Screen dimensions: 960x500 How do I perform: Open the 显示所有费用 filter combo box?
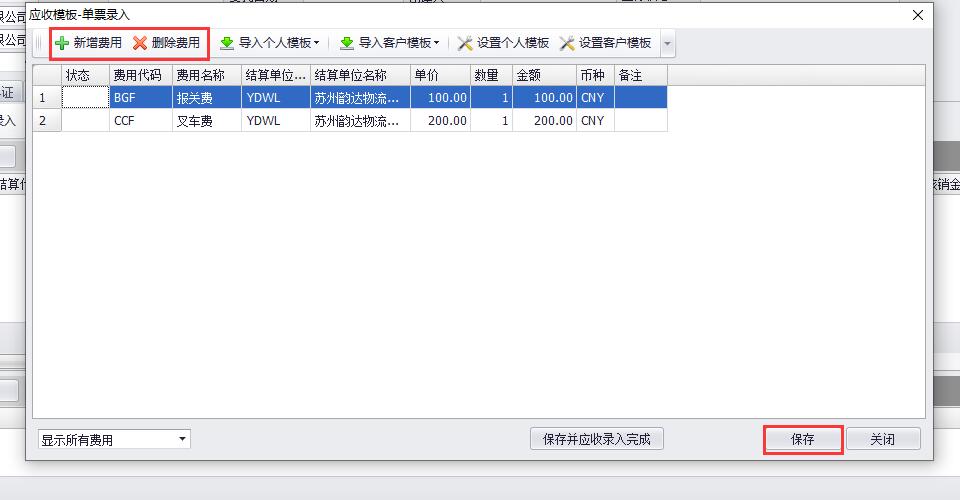click(182, 439)
